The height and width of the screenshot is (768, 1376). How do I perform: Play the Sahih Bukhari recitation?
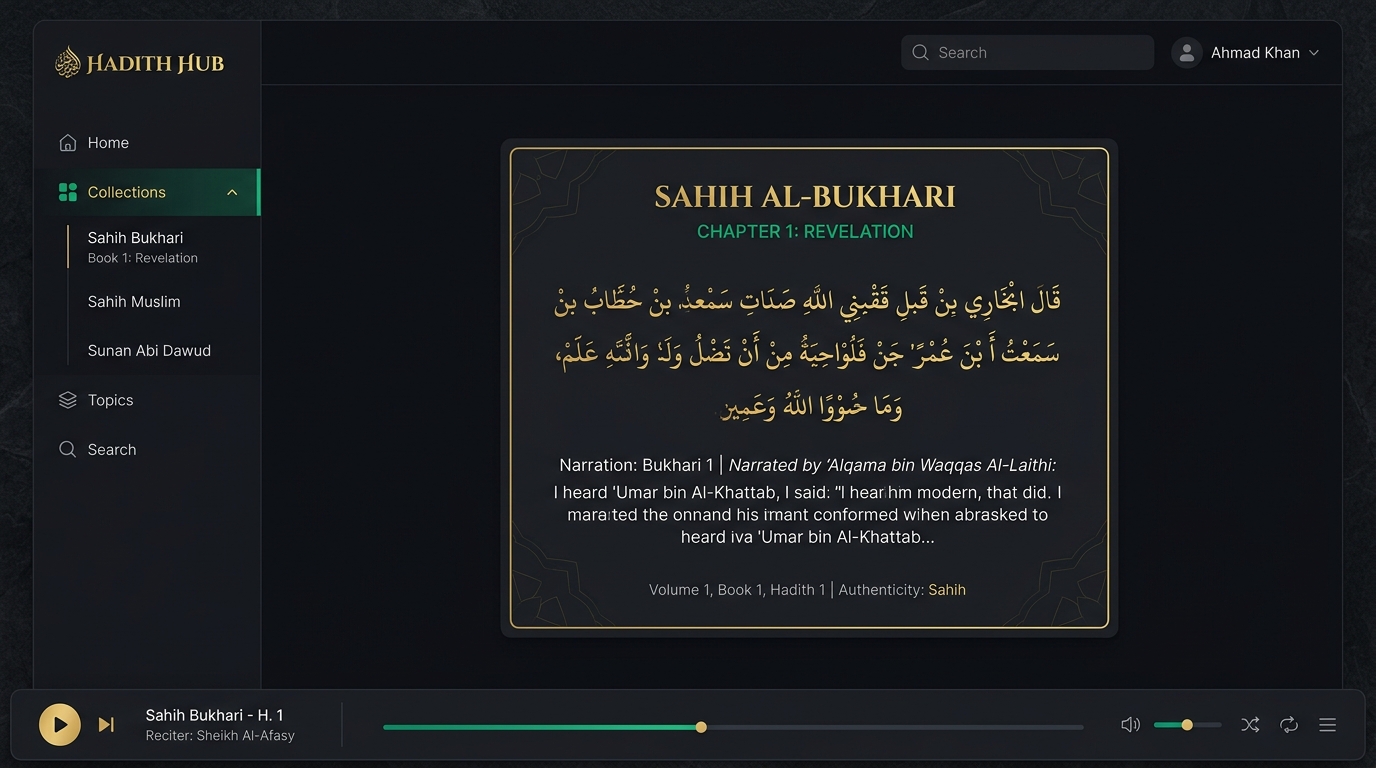[x=60, y=725]
